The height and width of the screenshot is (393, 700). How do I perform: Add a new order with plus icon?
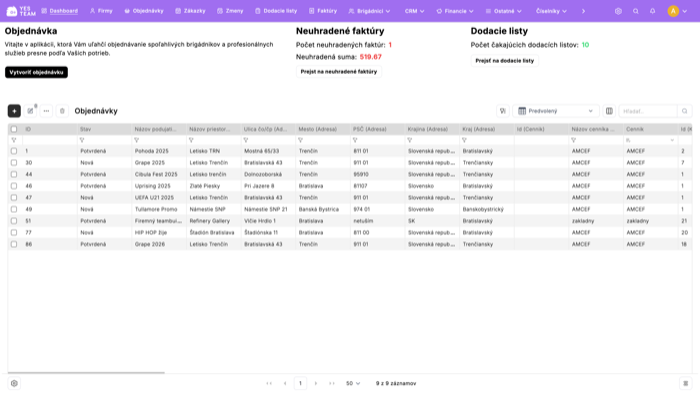click(14, 111)
